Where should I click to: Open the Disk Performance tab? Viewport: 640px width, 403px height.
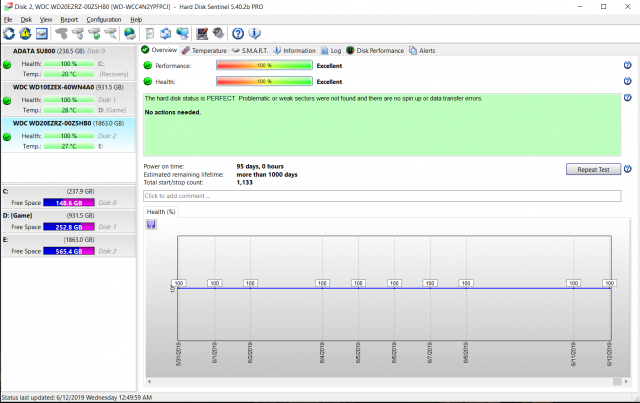coord(376,49)
